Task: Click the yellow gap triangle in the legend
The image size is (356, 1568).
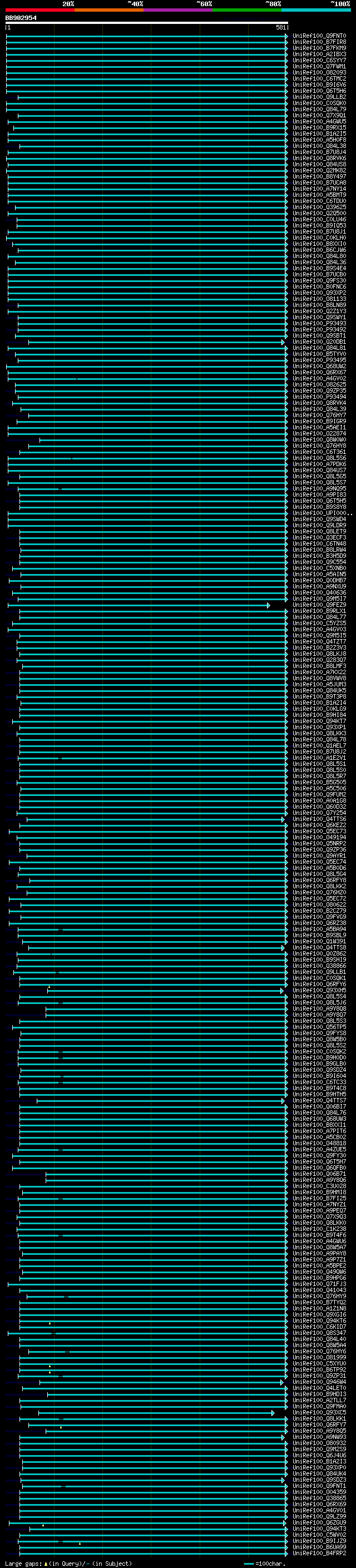Action: coord(46,1564)
